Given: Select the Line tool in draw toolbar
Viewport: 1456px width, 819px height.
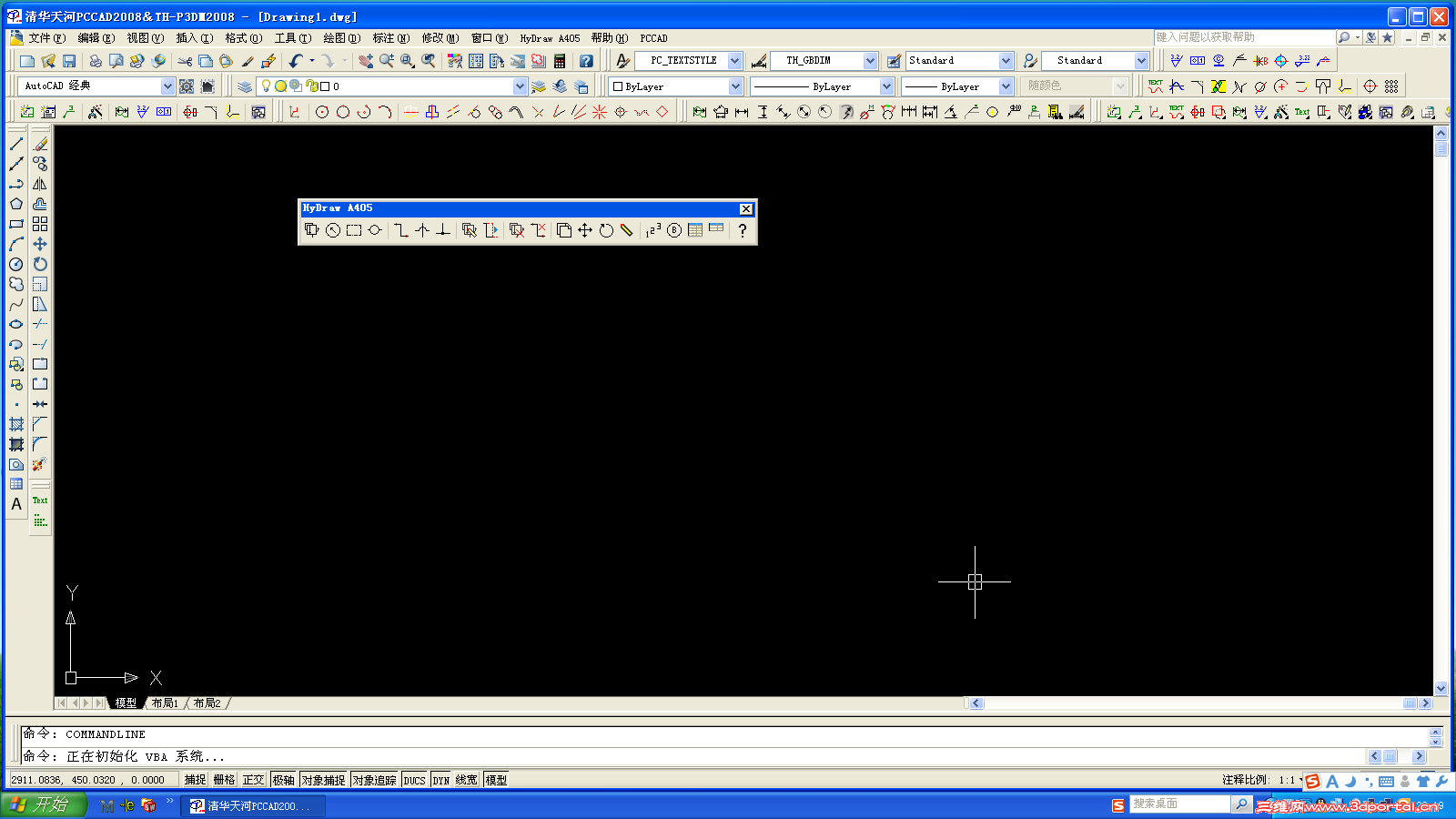Looking at the screenshot, I should coord(16,144).
